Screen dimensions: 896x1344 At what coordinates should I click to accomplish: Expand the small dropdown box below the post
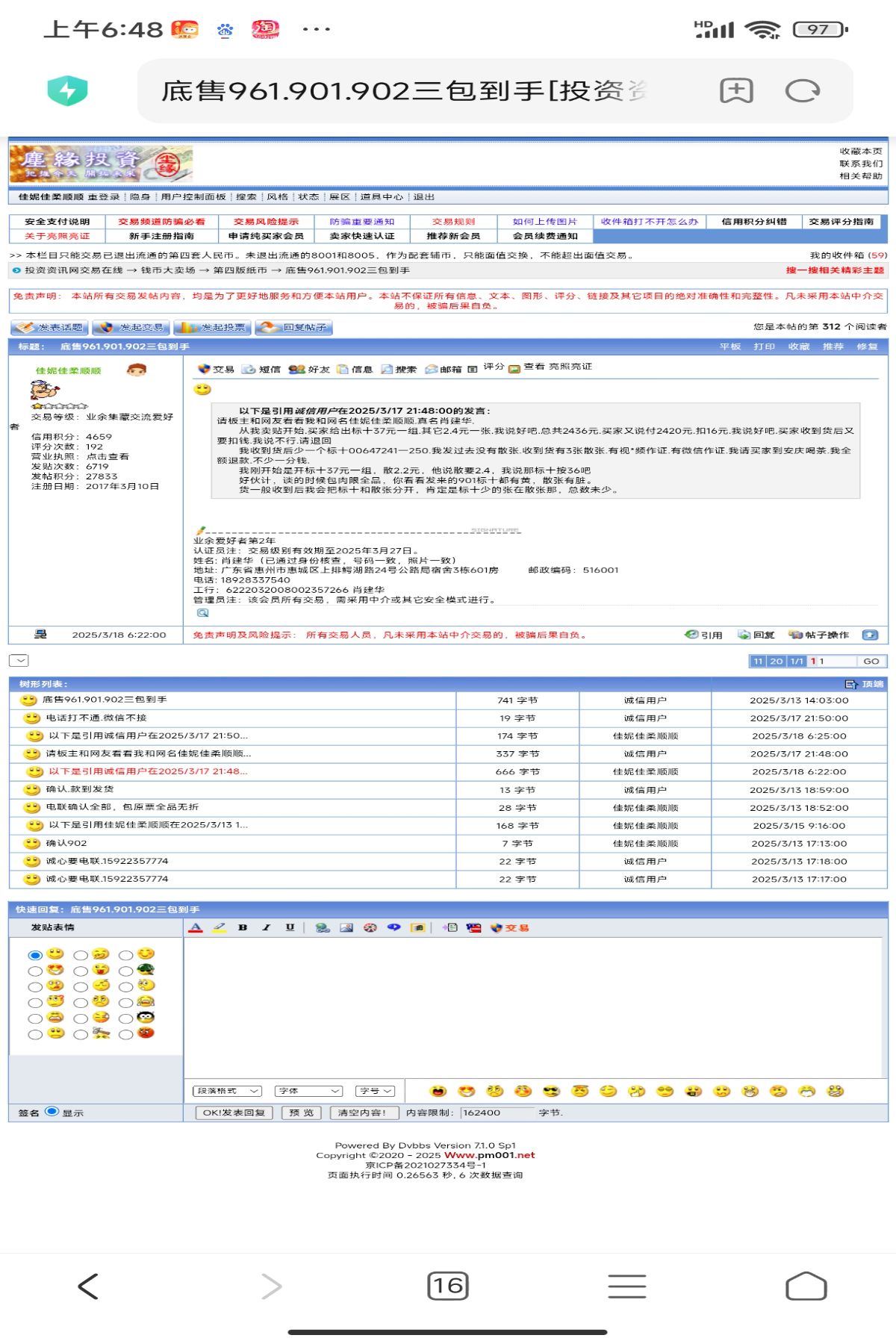click(x=19, y=660)
